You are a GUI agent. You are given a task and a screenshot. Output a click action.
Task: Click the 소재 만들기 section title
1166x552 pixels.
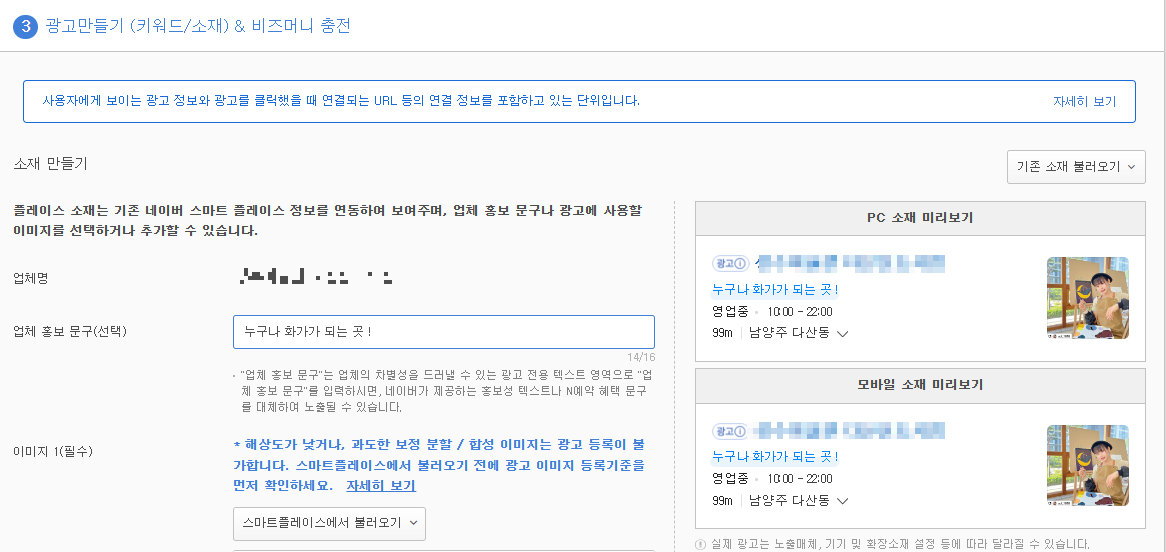[x=51, y=164]
